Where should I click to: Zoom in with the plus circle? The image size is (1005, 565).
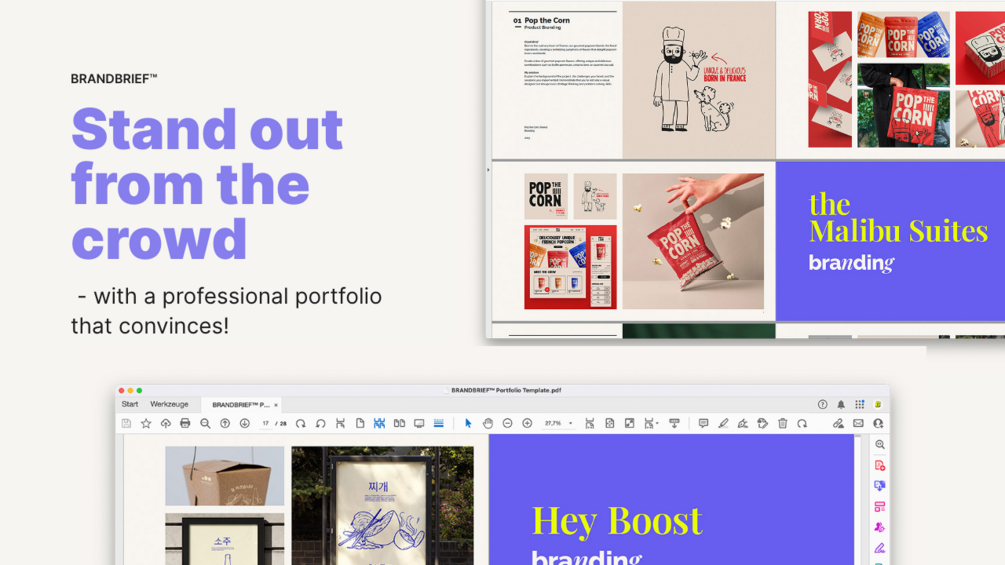pyautogui.click(x=527, y=423)
